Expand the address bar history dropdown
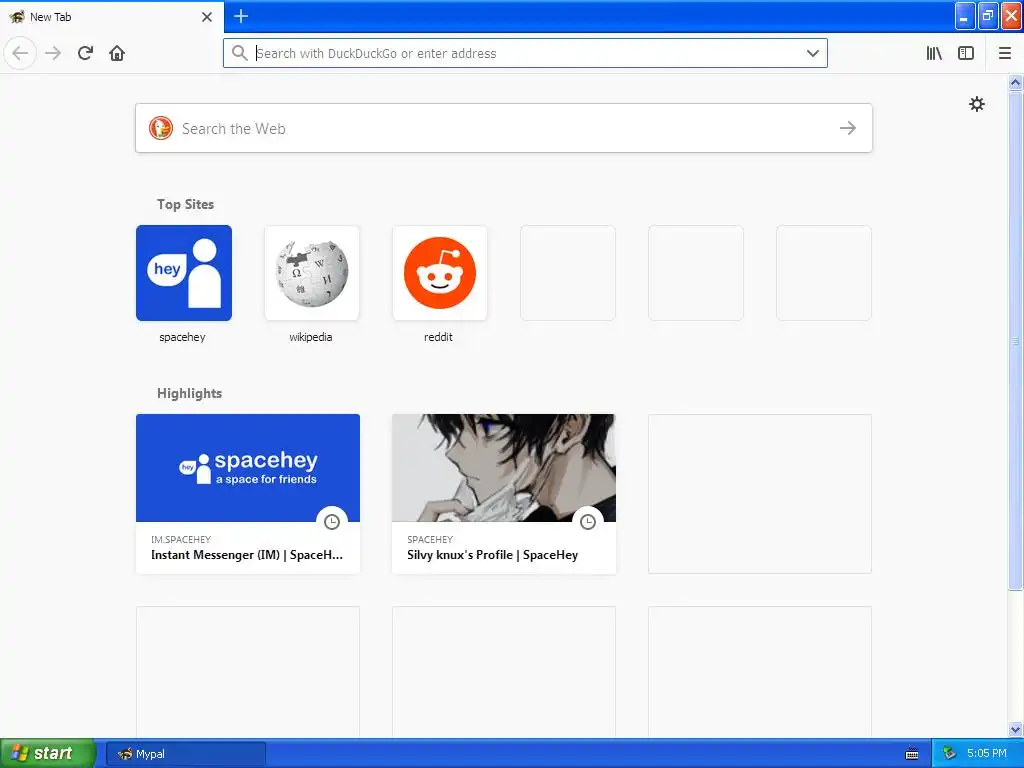Screen dimensions: 1024x768 click(812, 53)
